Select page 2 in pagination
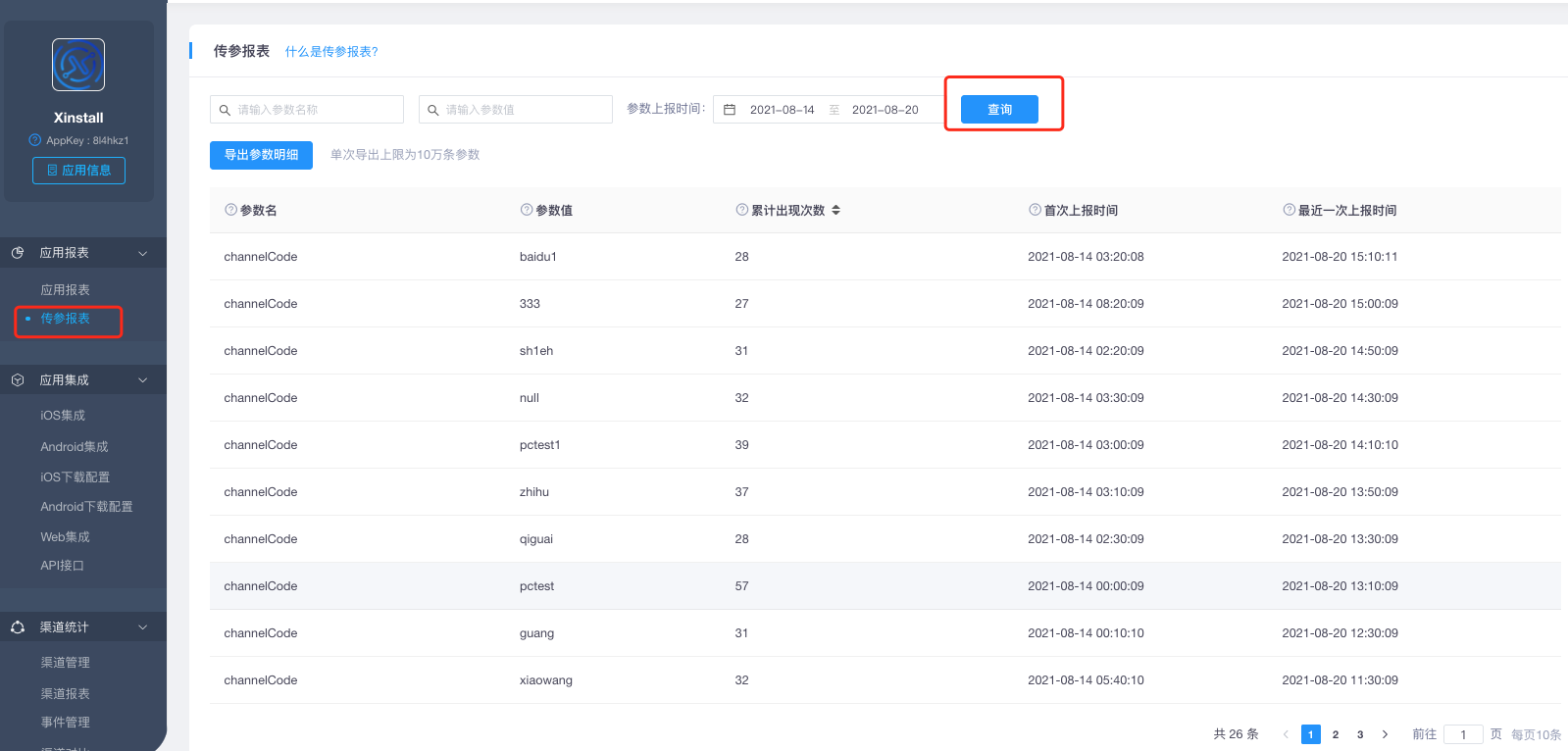The width and height of the screenshot is (1568, 751). point(1336,734)
